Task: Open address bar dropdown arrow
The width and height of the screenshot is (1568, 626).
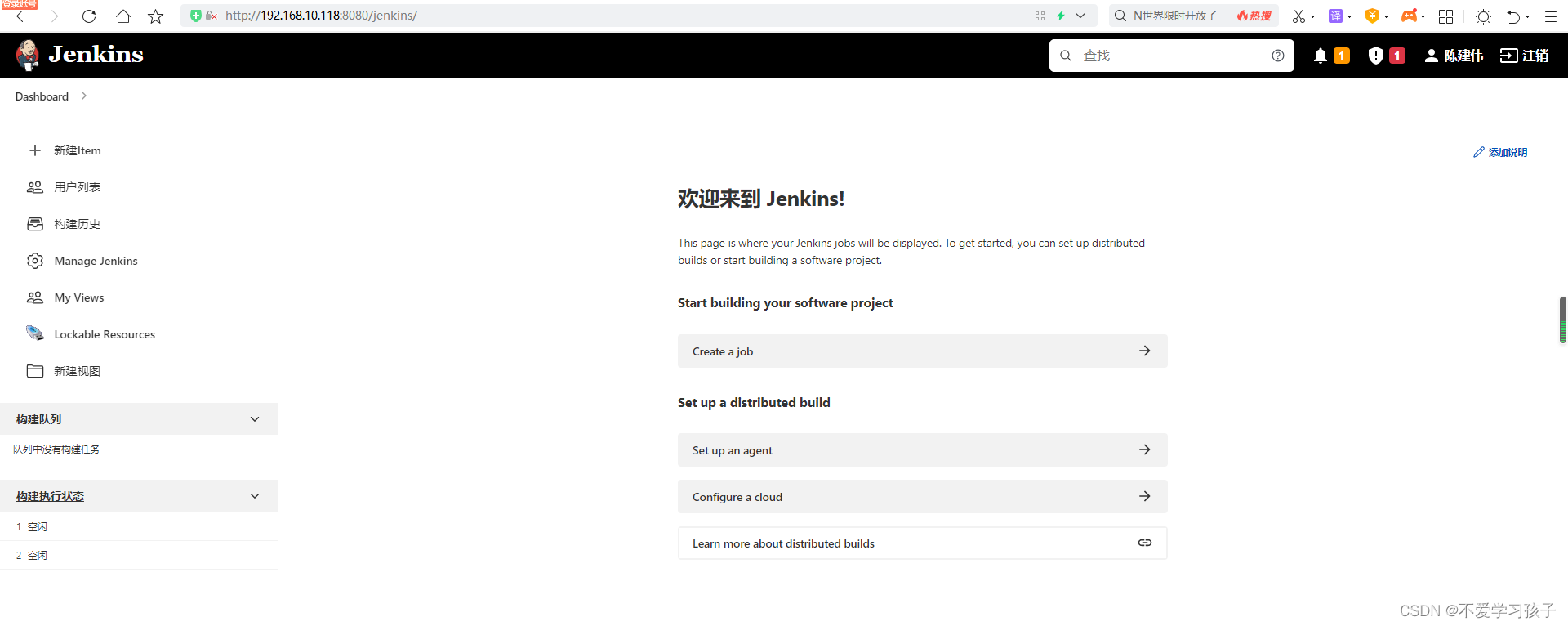Action: (x=1080, y=16)
